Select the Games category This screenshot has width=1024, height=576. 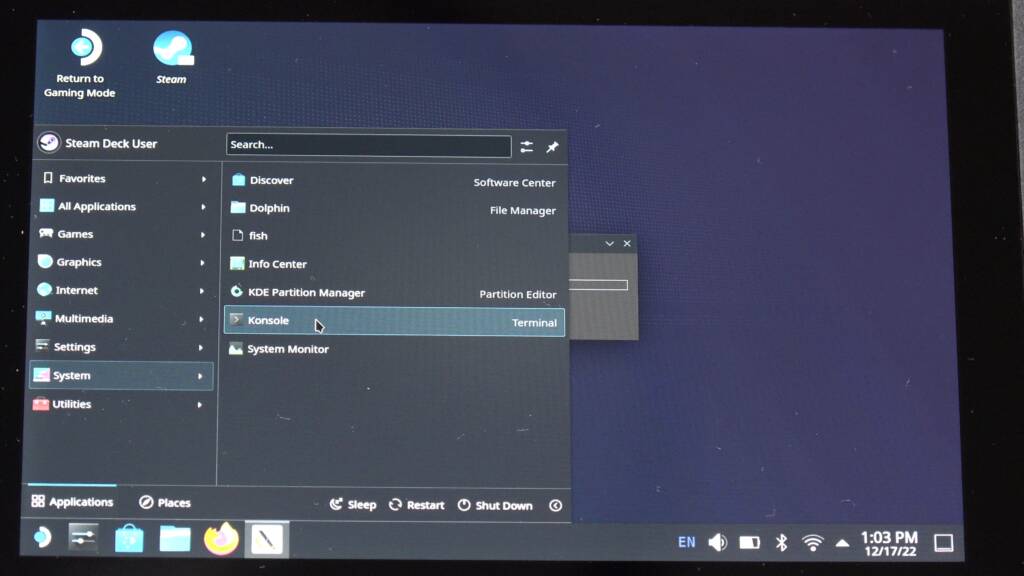click(123, 234)
